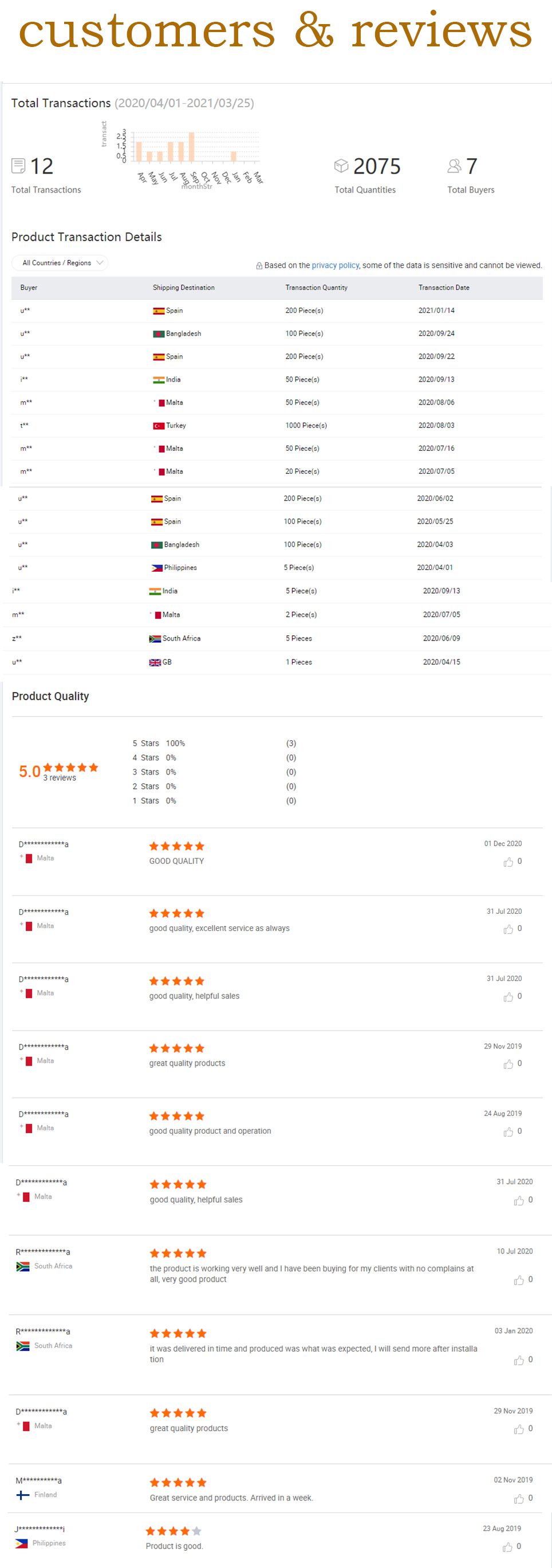
Task: Select the 4 Stars rating filter row
Action: (155, 758)
